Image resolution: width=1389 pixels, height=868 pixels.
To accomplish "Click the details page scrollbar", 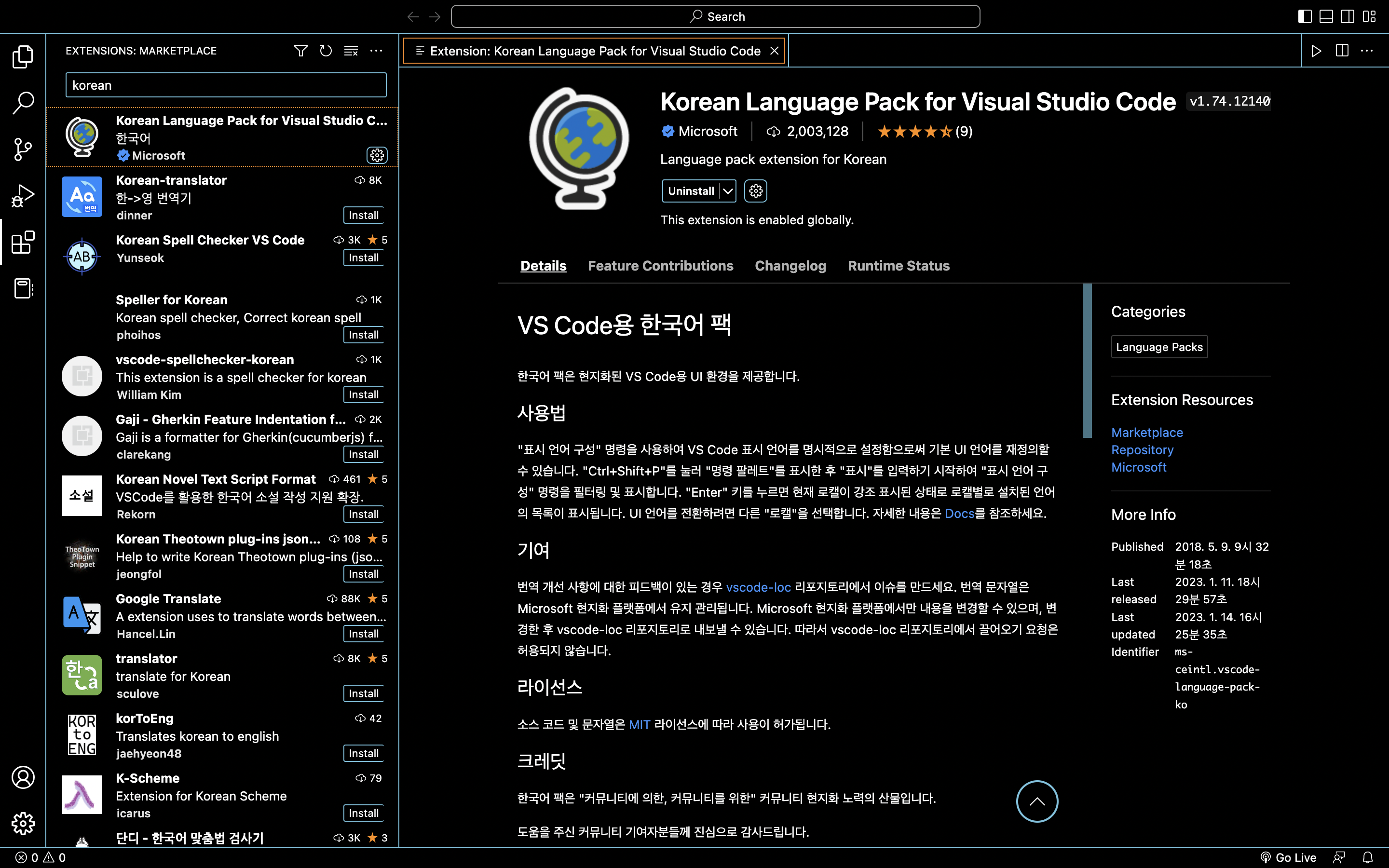I will 1087,361.
